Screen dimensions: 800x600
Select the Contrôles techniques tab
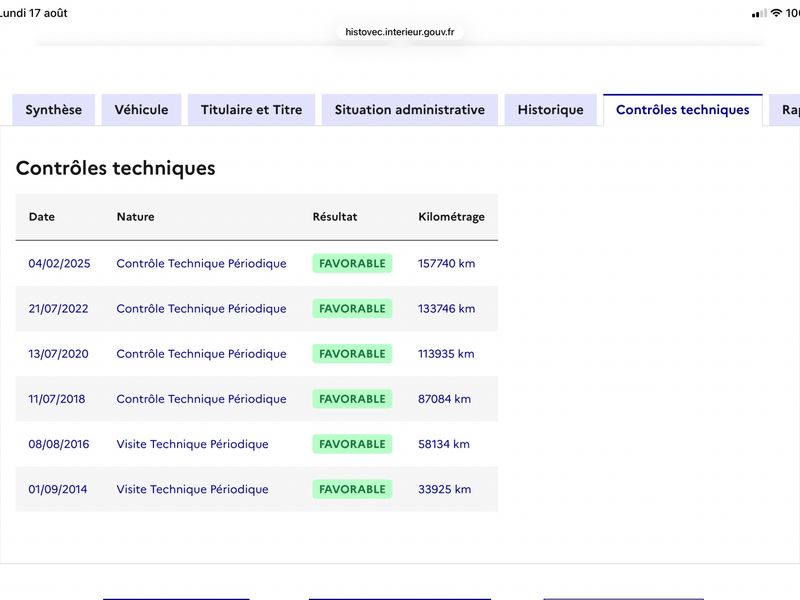[x=683, y=110]
